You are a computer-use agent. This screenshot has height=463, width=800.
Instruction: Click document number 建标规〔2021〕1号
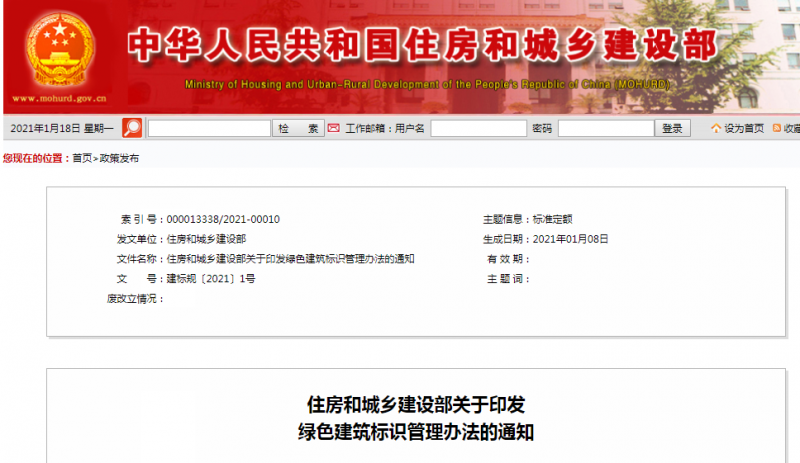211,279
